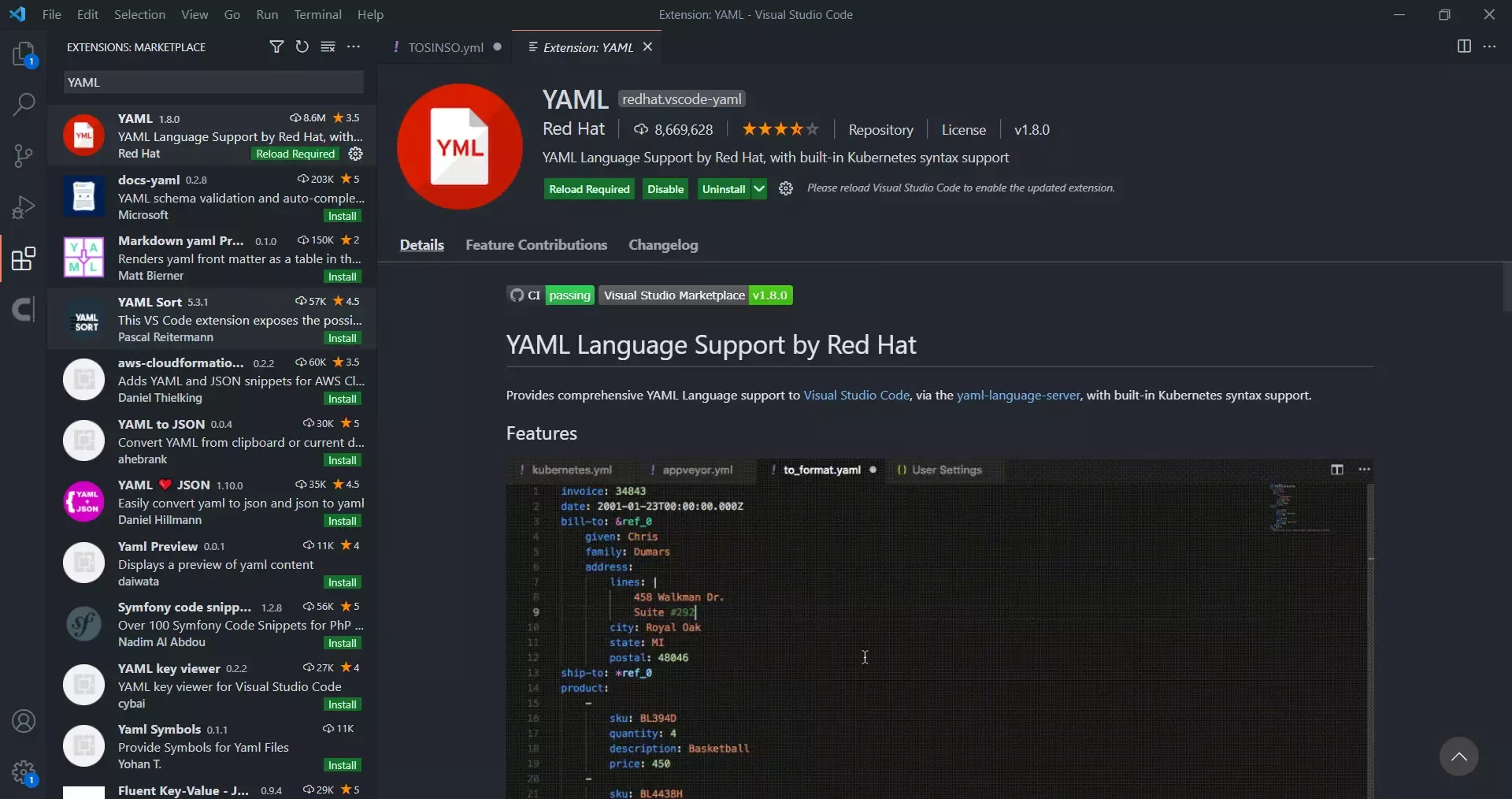Close the Extension: YAML tab

tap(647, 46)
